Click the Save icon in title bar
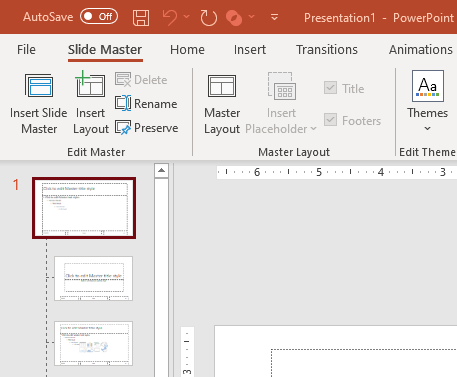 (141, 17)
